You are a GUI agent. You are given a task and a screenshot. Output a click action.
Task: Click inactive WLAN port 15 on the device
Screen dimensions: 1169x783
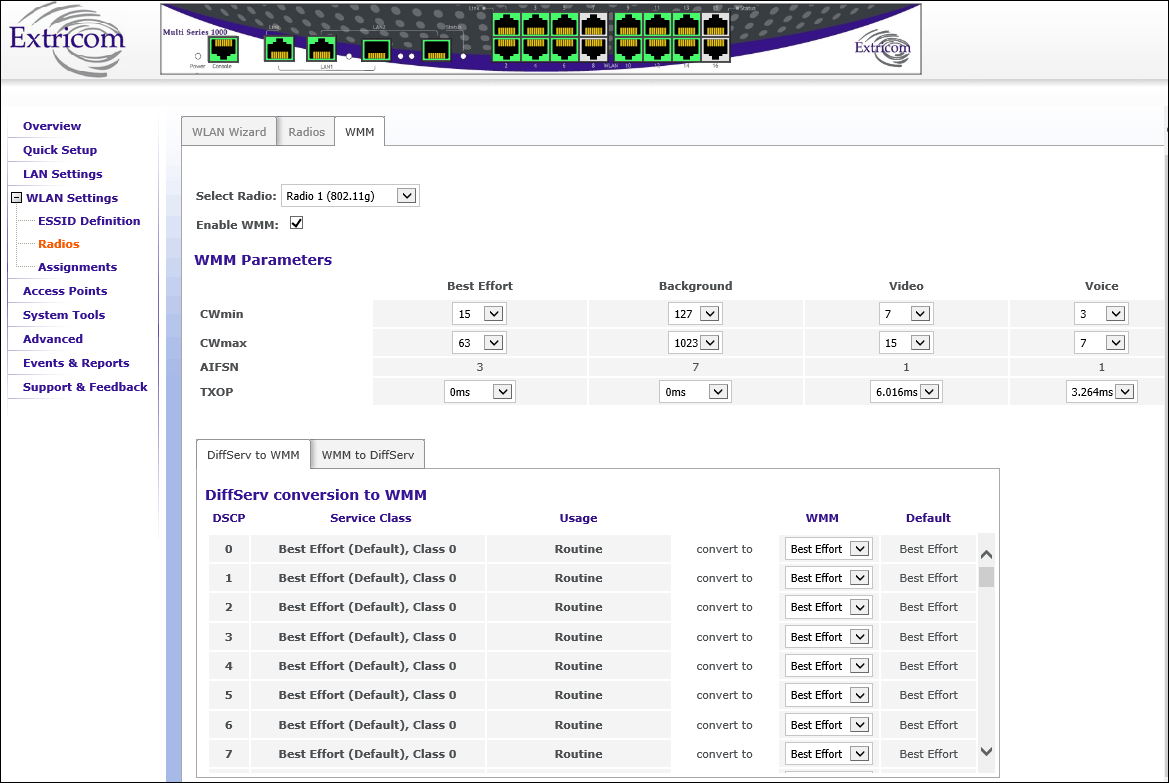tap(715, 25)
